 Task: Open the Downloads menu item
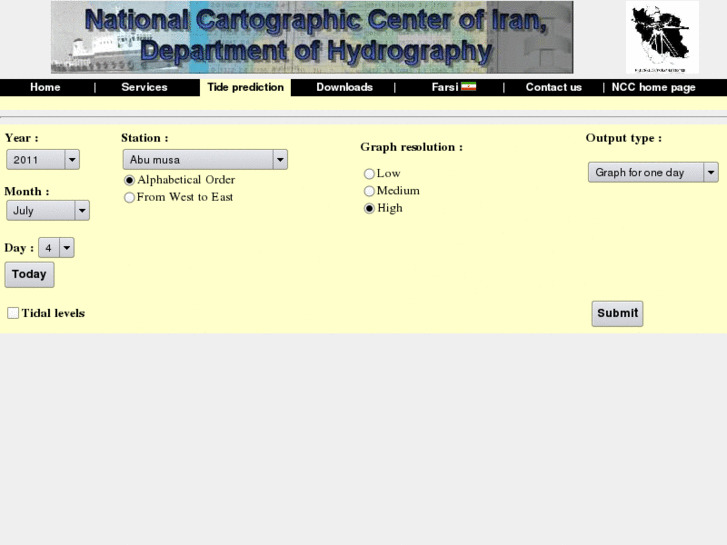coord(344,87)
